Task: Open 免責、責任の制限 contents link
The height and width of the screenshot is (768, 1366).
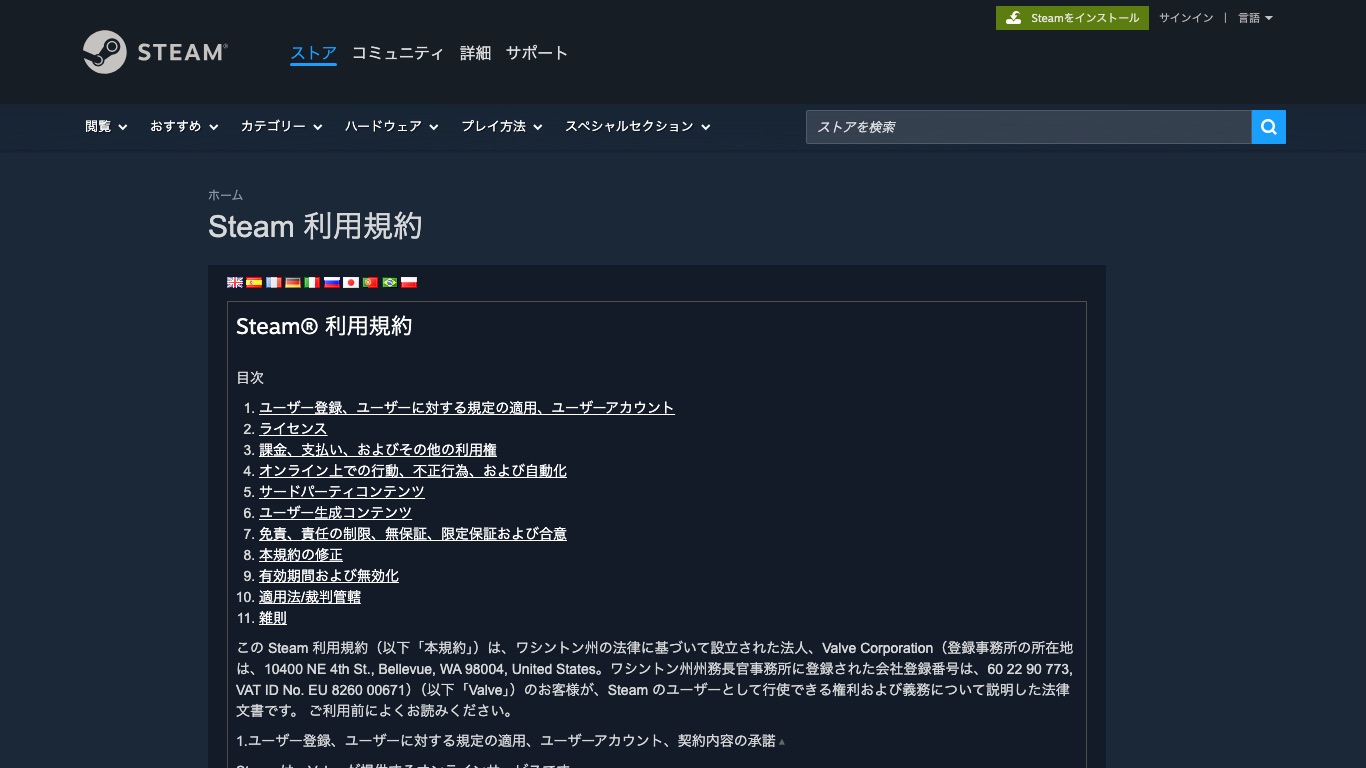Action: click(x=413, y=534)
